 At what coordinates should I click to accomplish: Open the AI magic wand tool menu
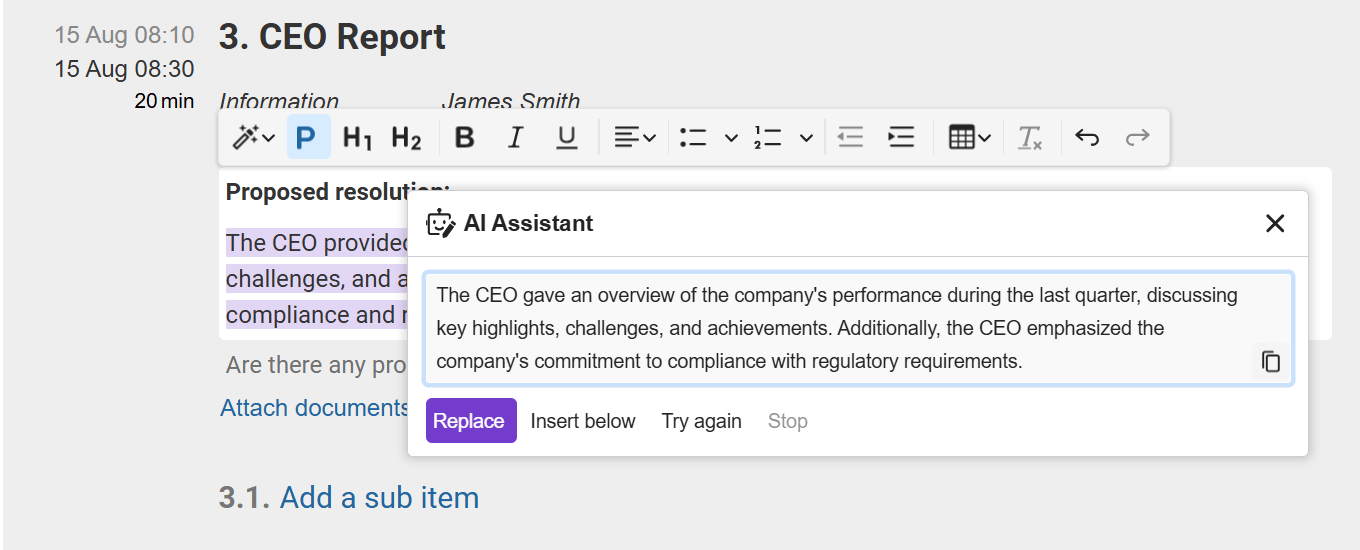[x=254, y=138]
